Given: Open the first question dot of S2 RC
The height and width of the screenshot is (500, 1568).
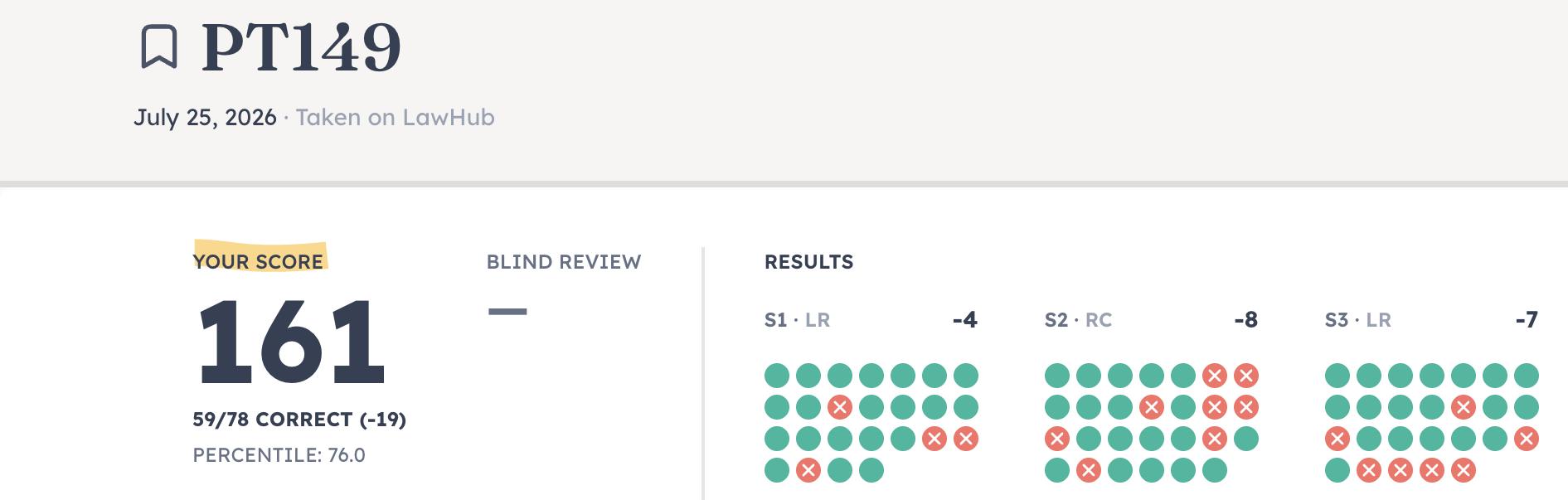Looking at the screenshot, I should coord(1057,376).
